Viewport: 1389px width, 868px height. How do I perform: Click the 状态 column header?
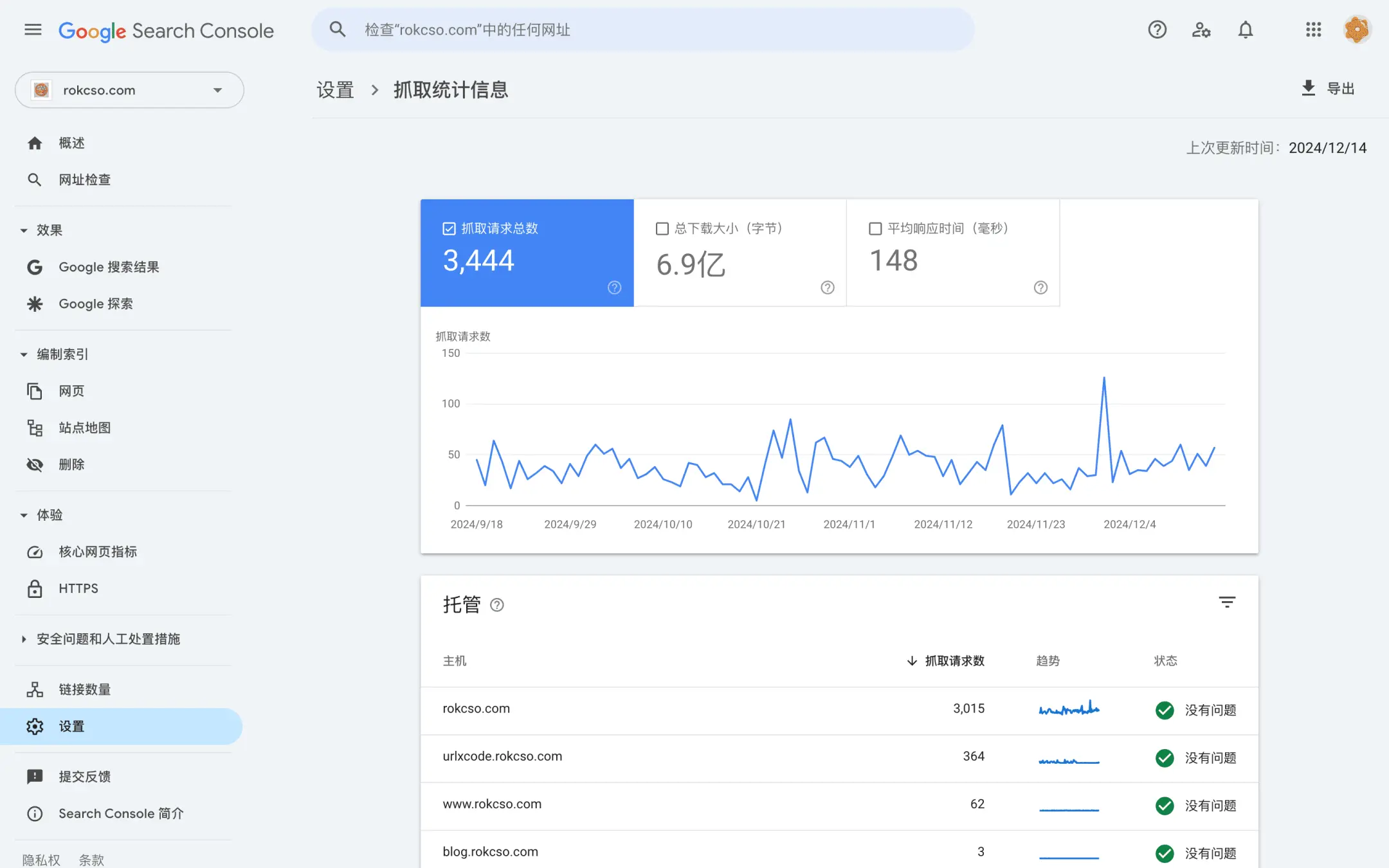click(1165, 661)
